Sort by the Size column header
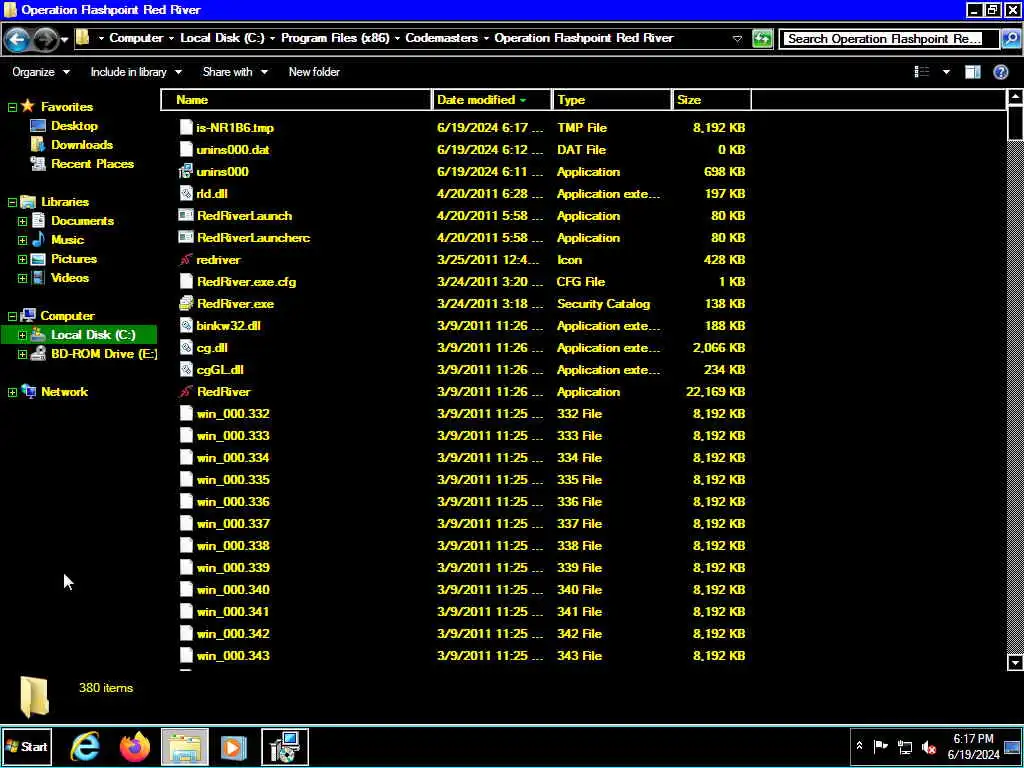This screenshot has width=1024, height=768. pos(711,100)
